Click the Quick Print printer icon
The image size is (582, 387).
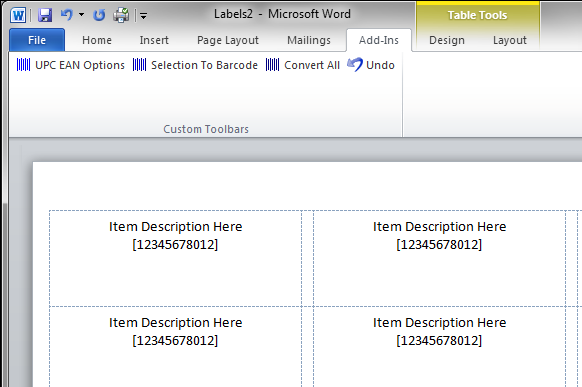tap(121, 15)
